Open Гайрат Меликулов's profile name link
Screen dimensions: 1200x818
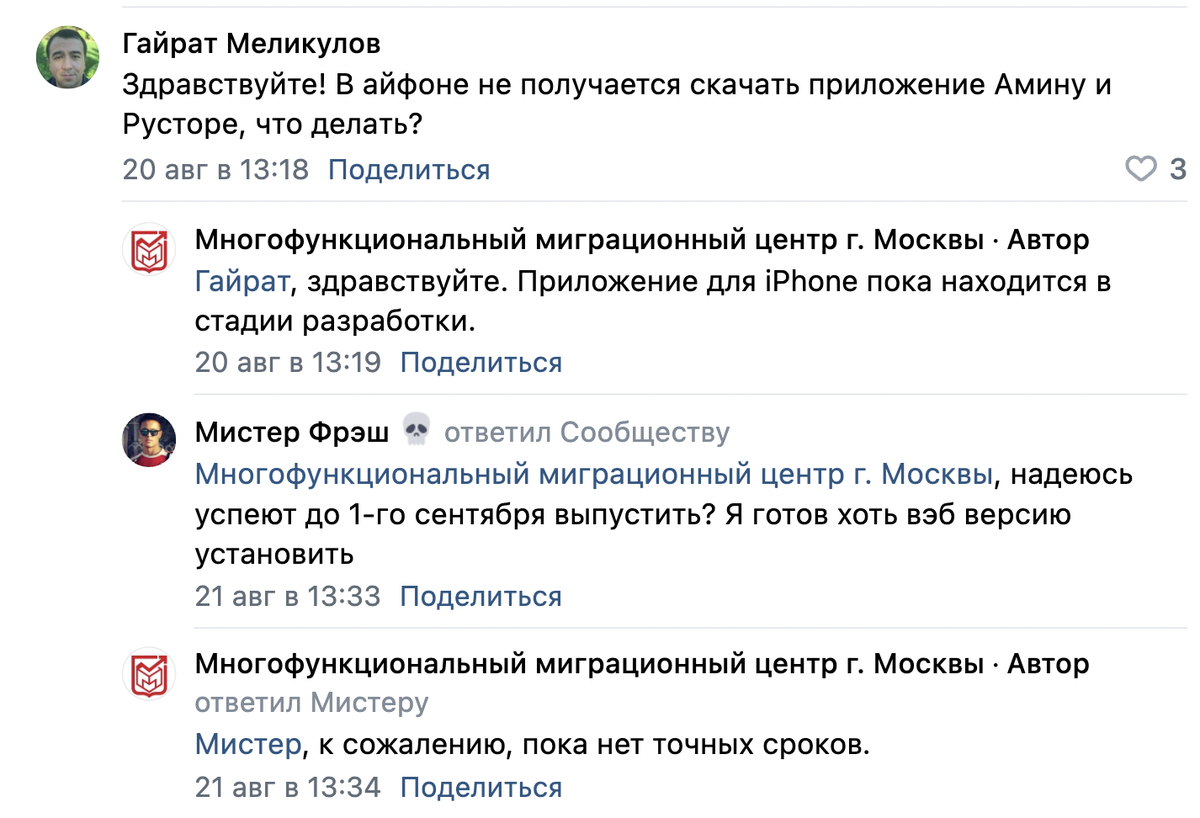(251, 45)
